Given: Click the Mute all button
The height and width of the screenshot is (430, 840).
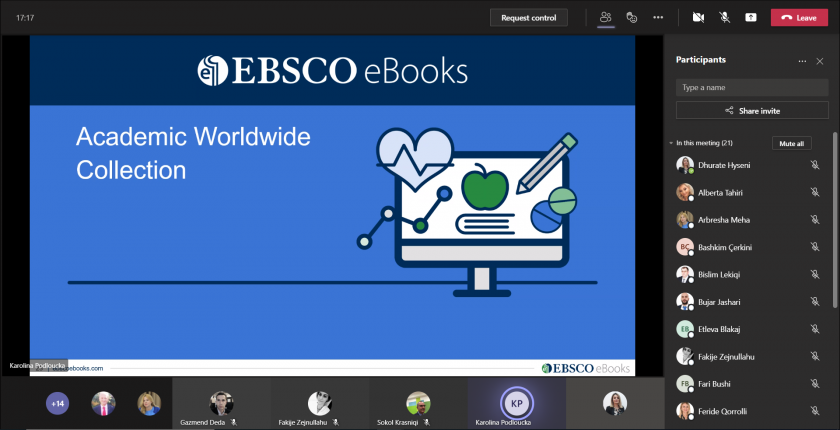Looking at the screenshot, I should (x=791, y=144).
